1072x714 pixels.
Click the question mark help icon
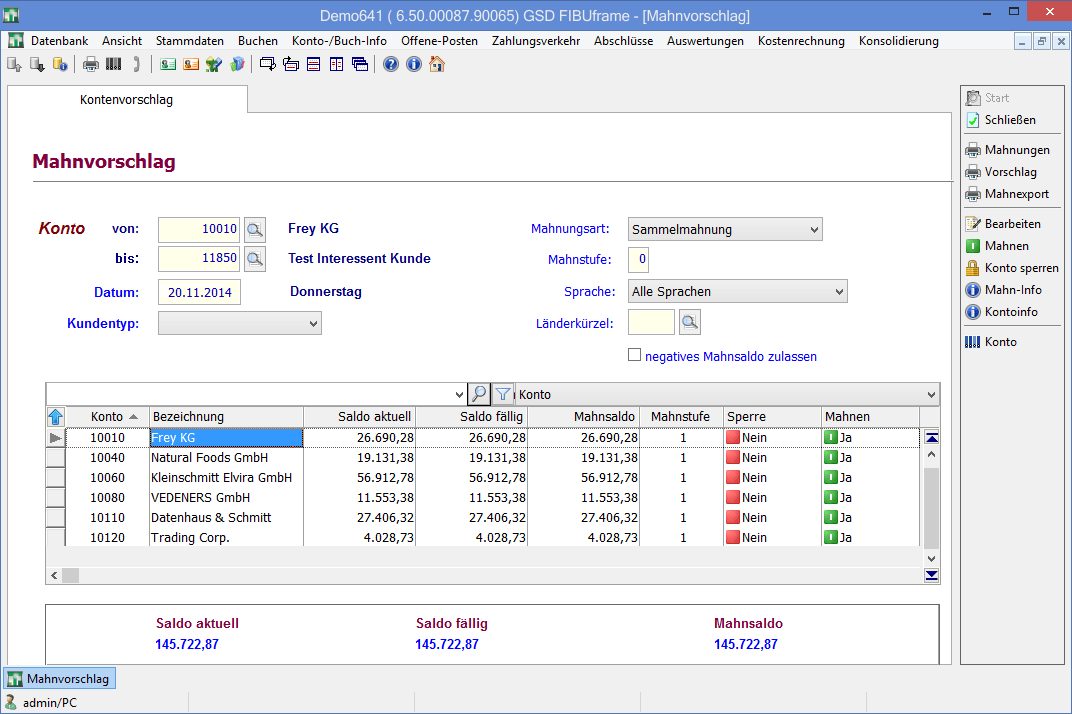(x=391, y=64)
